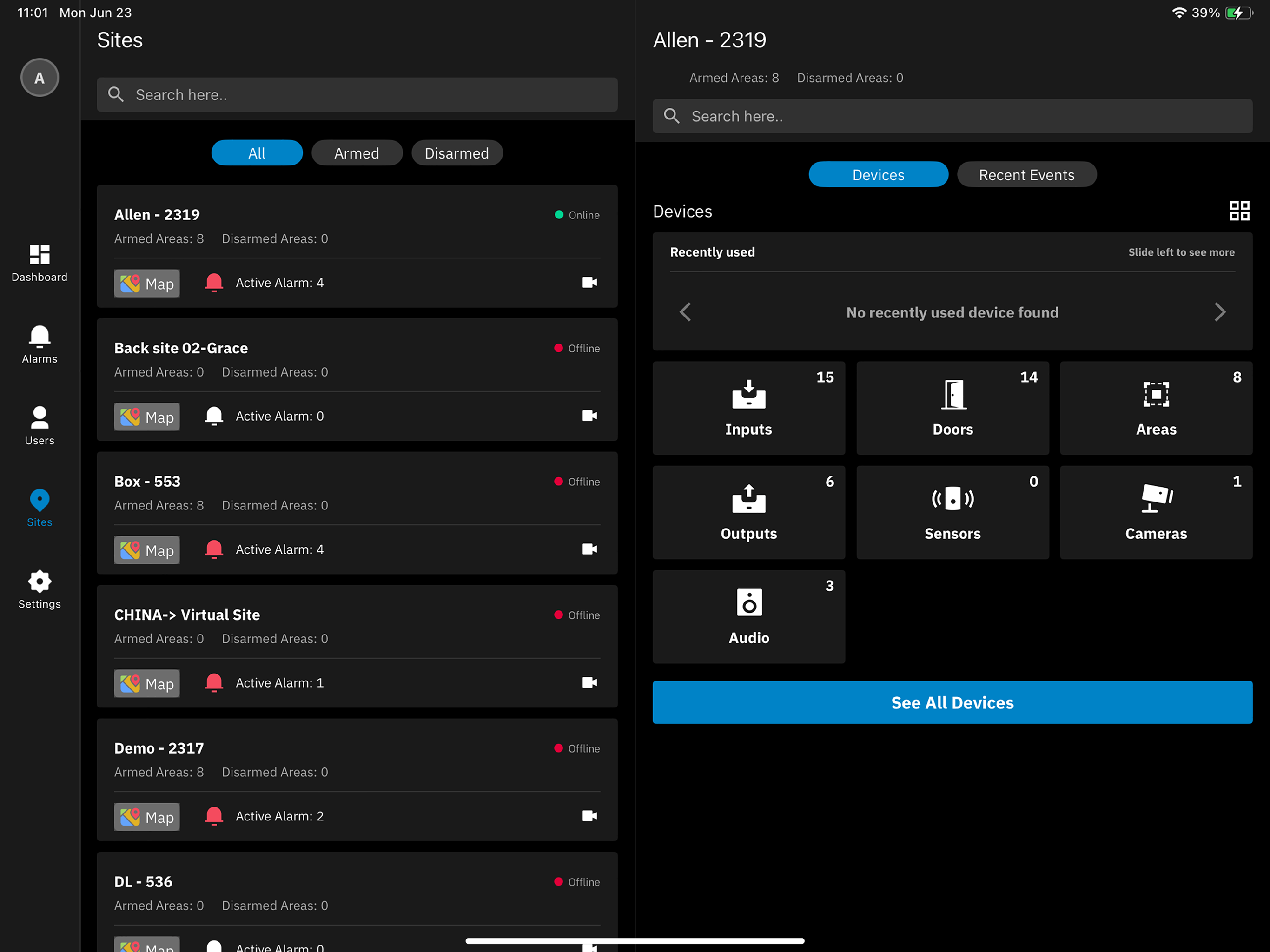Go to Users in the sidebar

click(x=39, y=426)
